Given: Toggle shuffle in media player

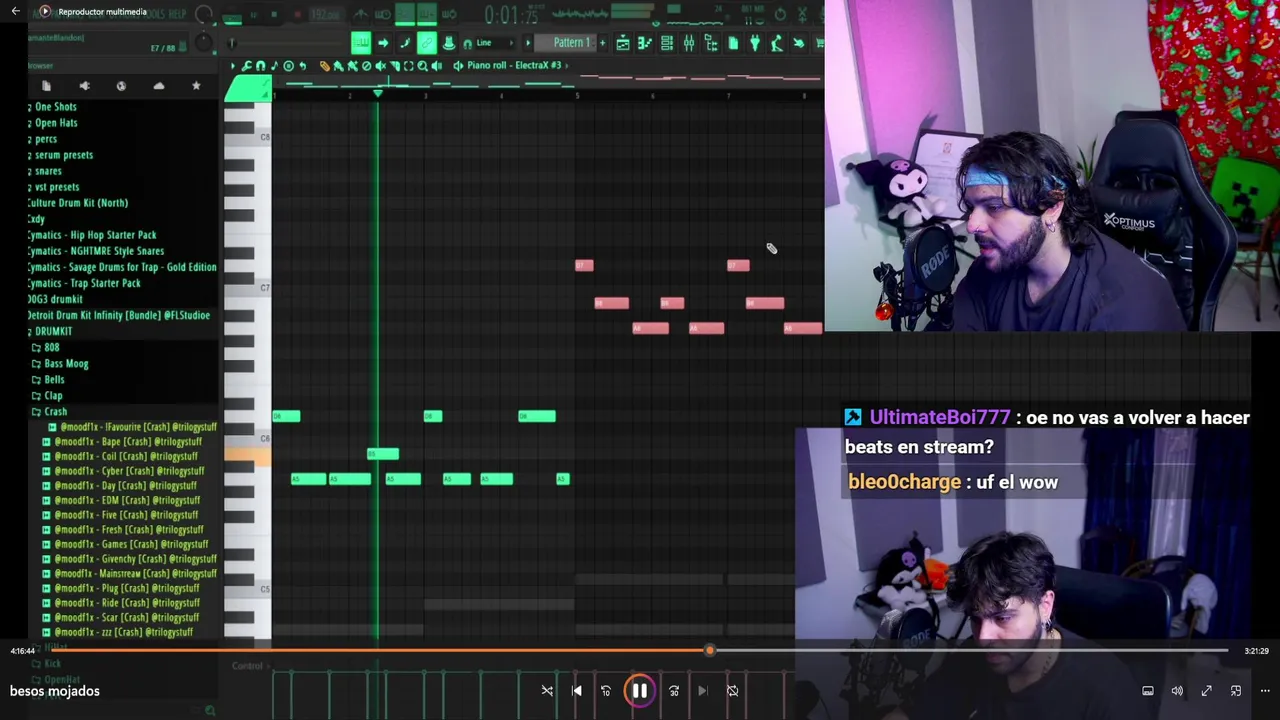Looking at the screenshot, I should (547, 691).
